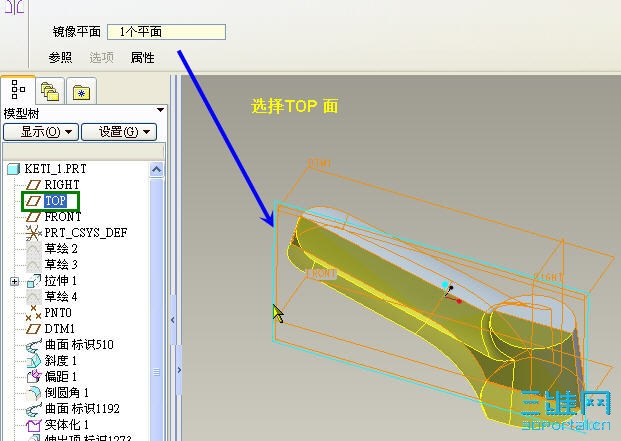Click the PNT0 datum point icon

(x=33, y=313)
